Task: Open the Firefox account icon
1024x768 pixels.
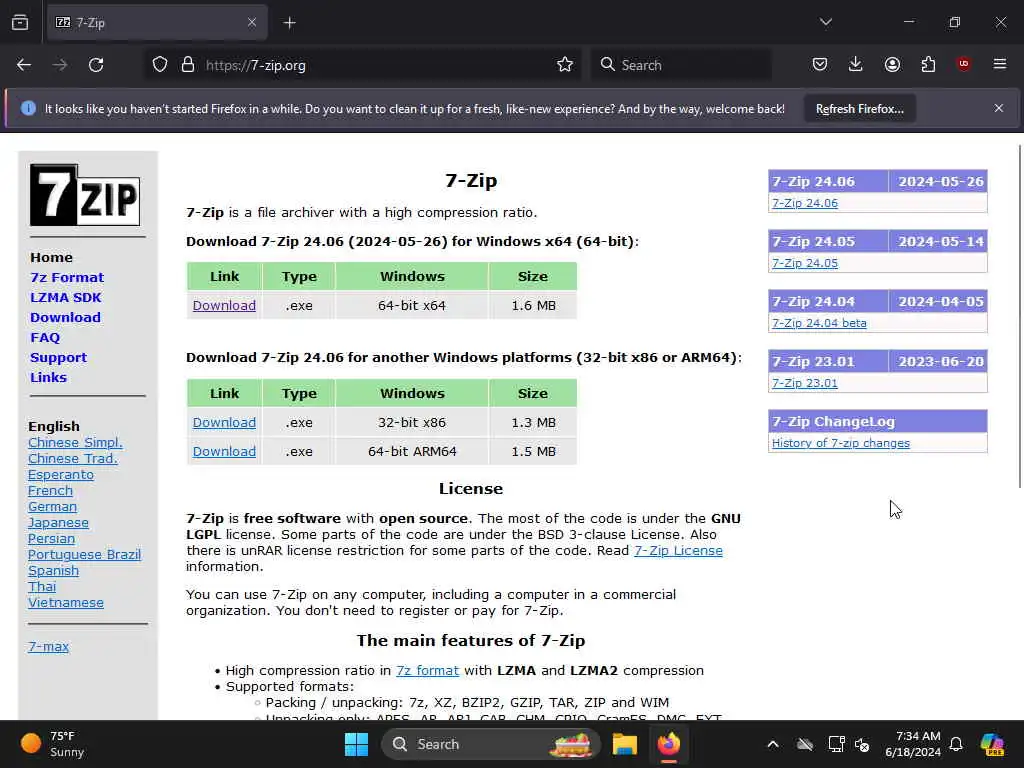Action: (892, 64)
